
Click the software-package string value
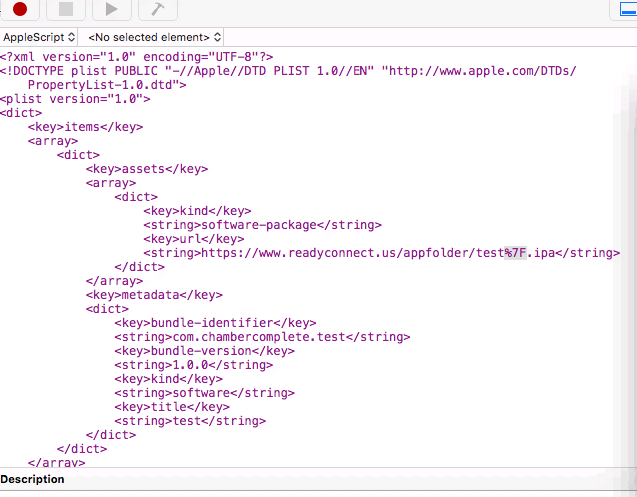pos(264,225)
